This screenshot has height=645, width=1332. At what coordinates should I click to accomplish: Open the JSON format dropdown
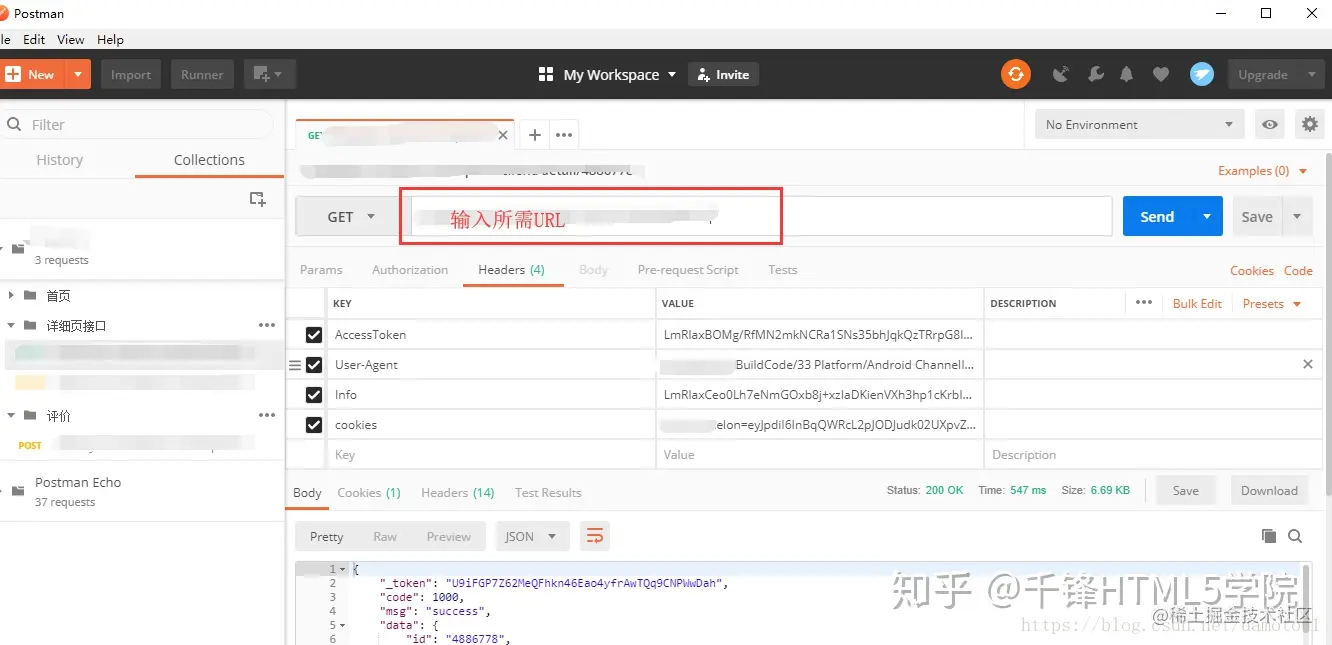[532, 536]
